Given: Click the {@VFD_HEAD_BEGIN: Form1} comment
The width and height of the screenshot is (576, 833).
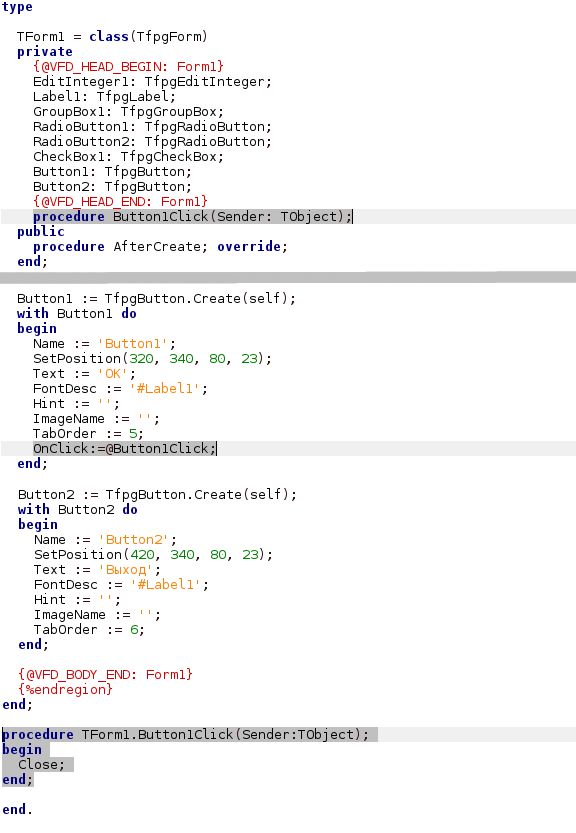Looking at the screenshot, I should click(x=129, y=66).
